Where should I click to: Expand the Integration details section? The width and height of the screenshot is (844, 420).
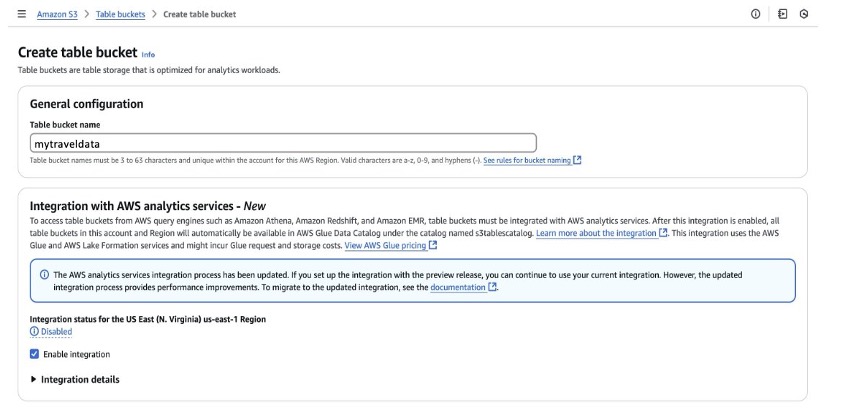pyautogui.click(x=75, y=380)
